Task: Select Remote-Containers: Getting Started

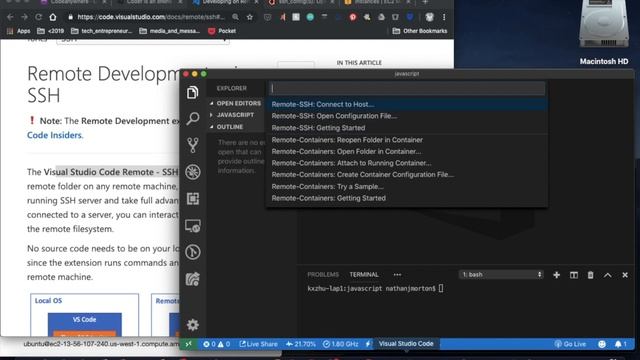Action: coord(407,198)
